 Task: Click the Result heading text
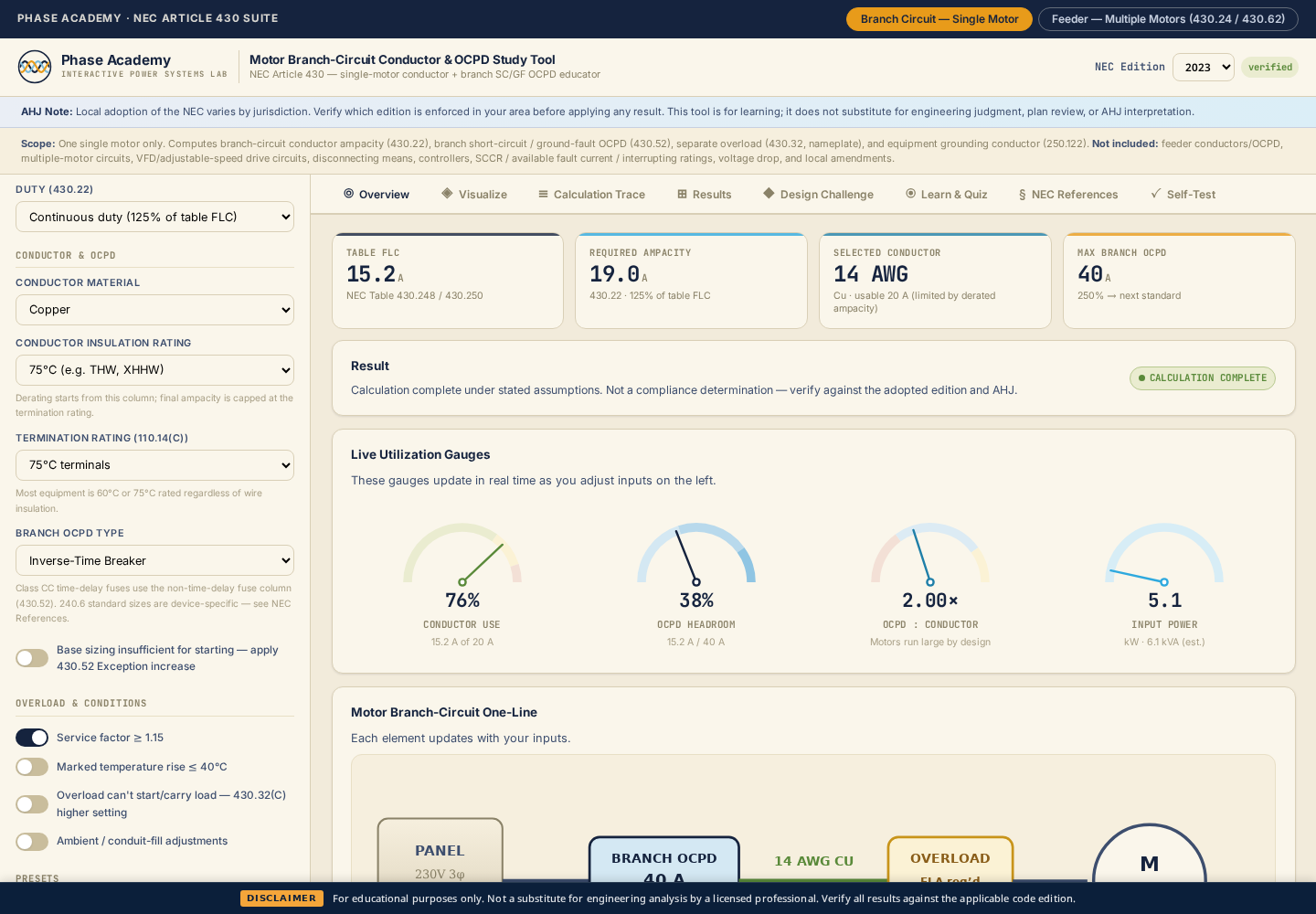coord(370,366)
